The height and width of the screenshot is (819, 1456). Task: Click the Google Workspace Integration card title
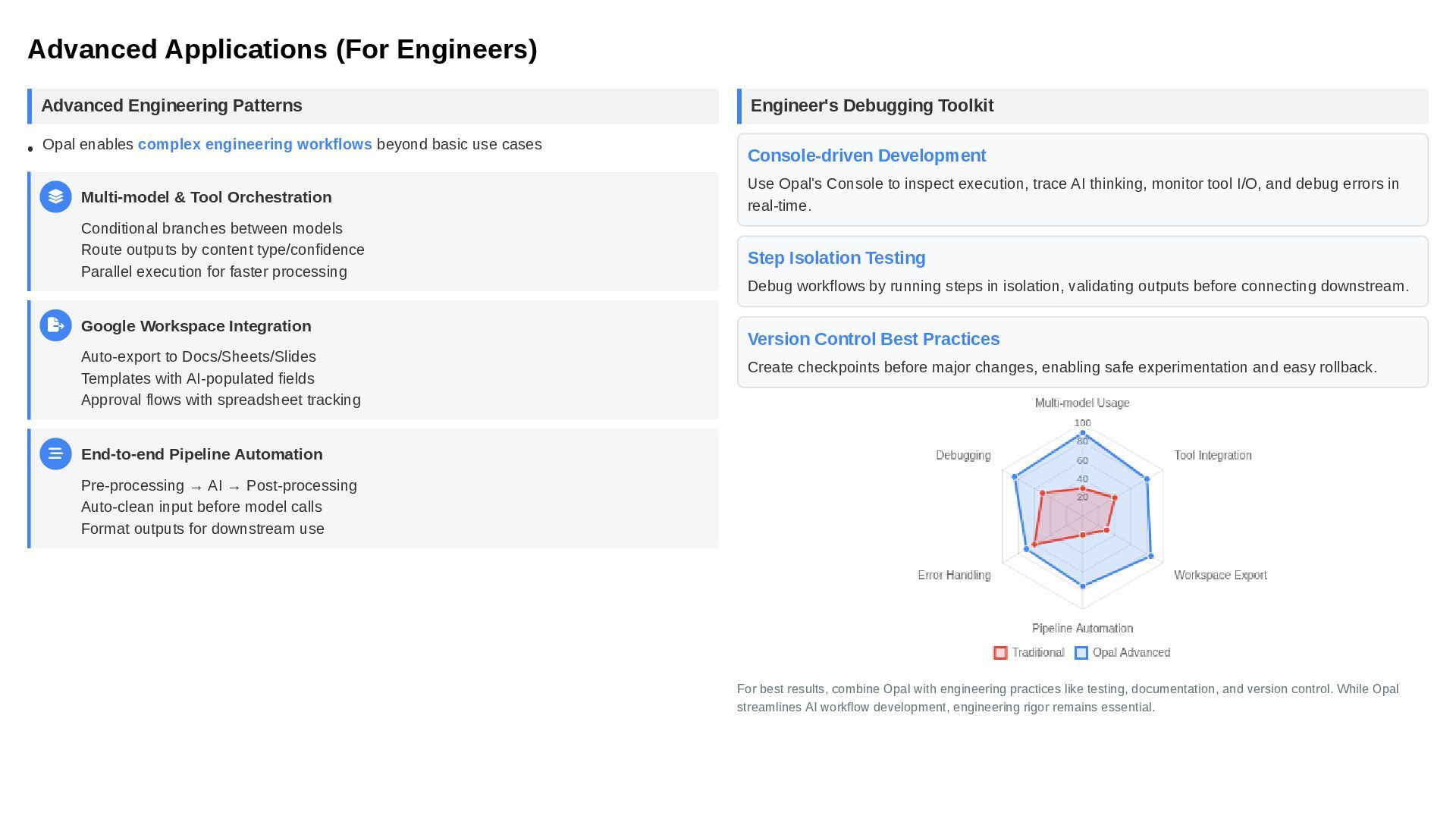(x=196, y=326)
